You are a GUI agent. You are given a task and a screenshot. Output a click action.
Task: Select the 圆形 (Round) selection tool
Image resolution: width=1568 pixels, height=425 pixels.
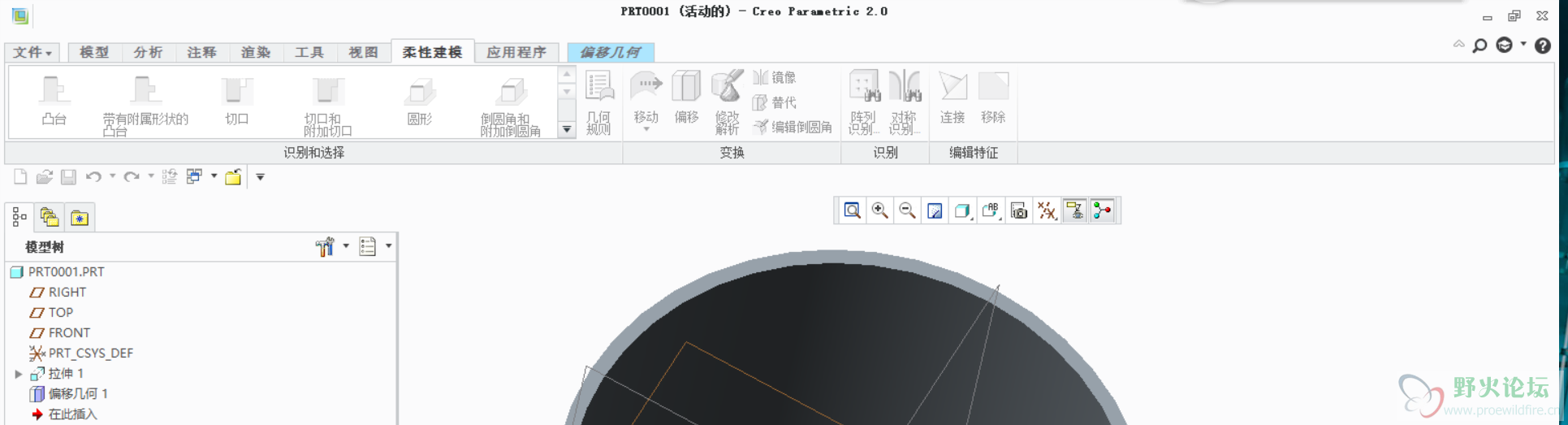click(420, 100)
